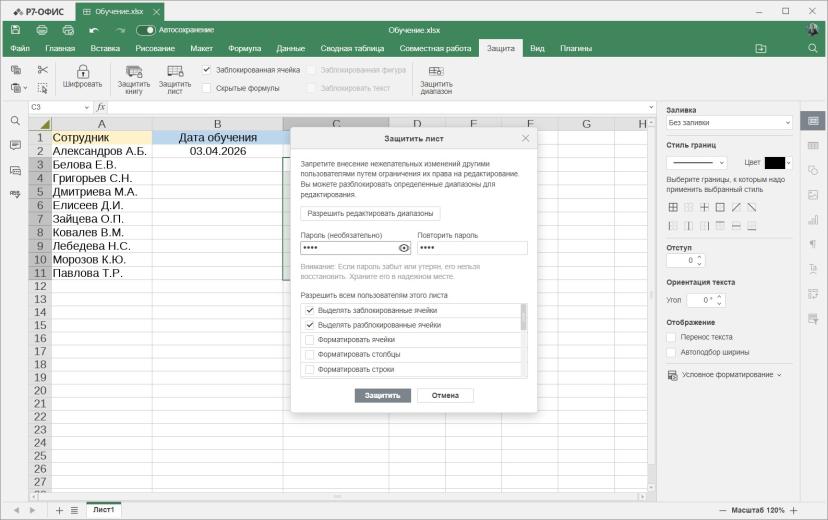Toggle the Автосохранение switch

click(146, 30)
